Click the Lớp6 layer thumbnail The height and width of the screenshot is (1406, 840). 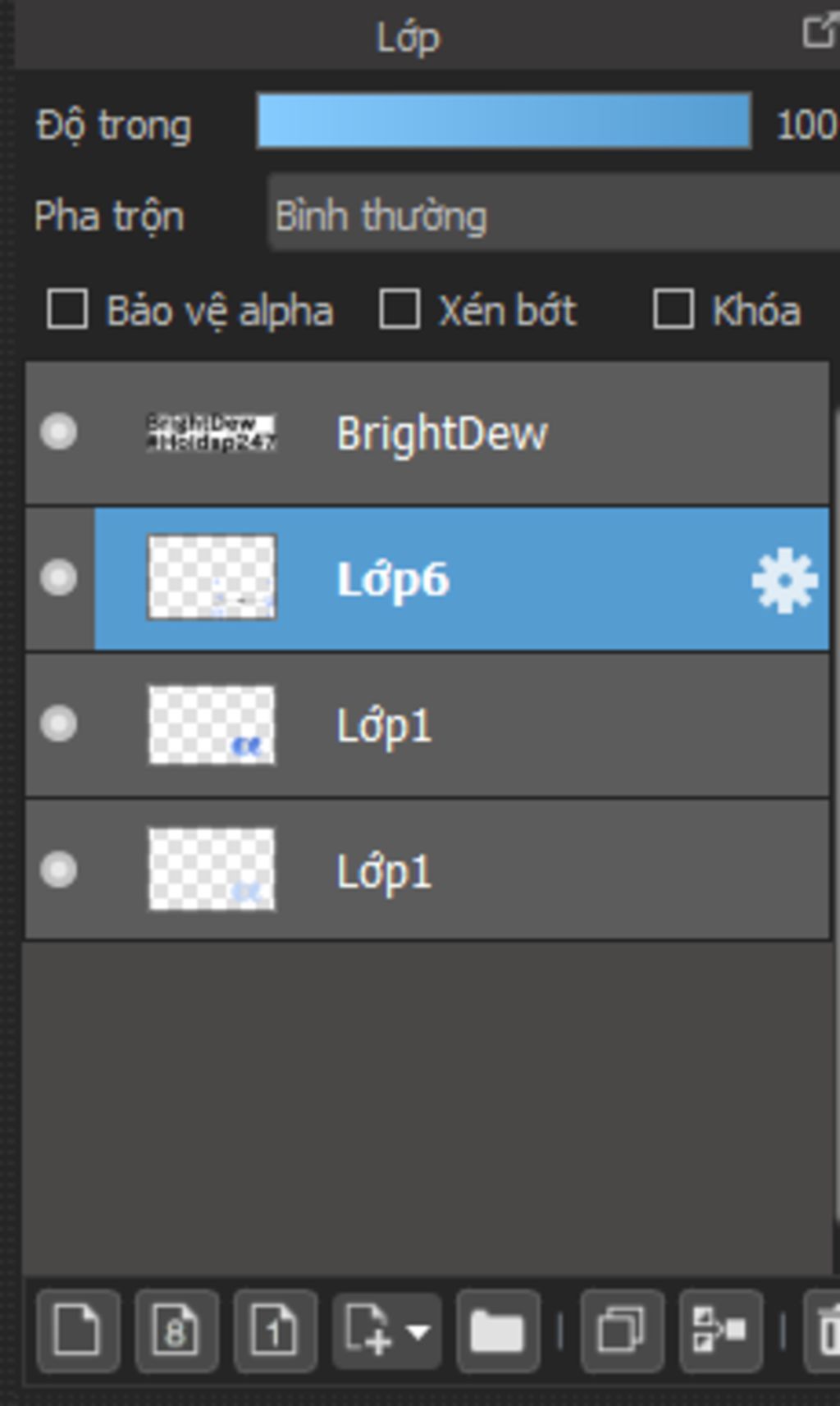coord(212,577)
